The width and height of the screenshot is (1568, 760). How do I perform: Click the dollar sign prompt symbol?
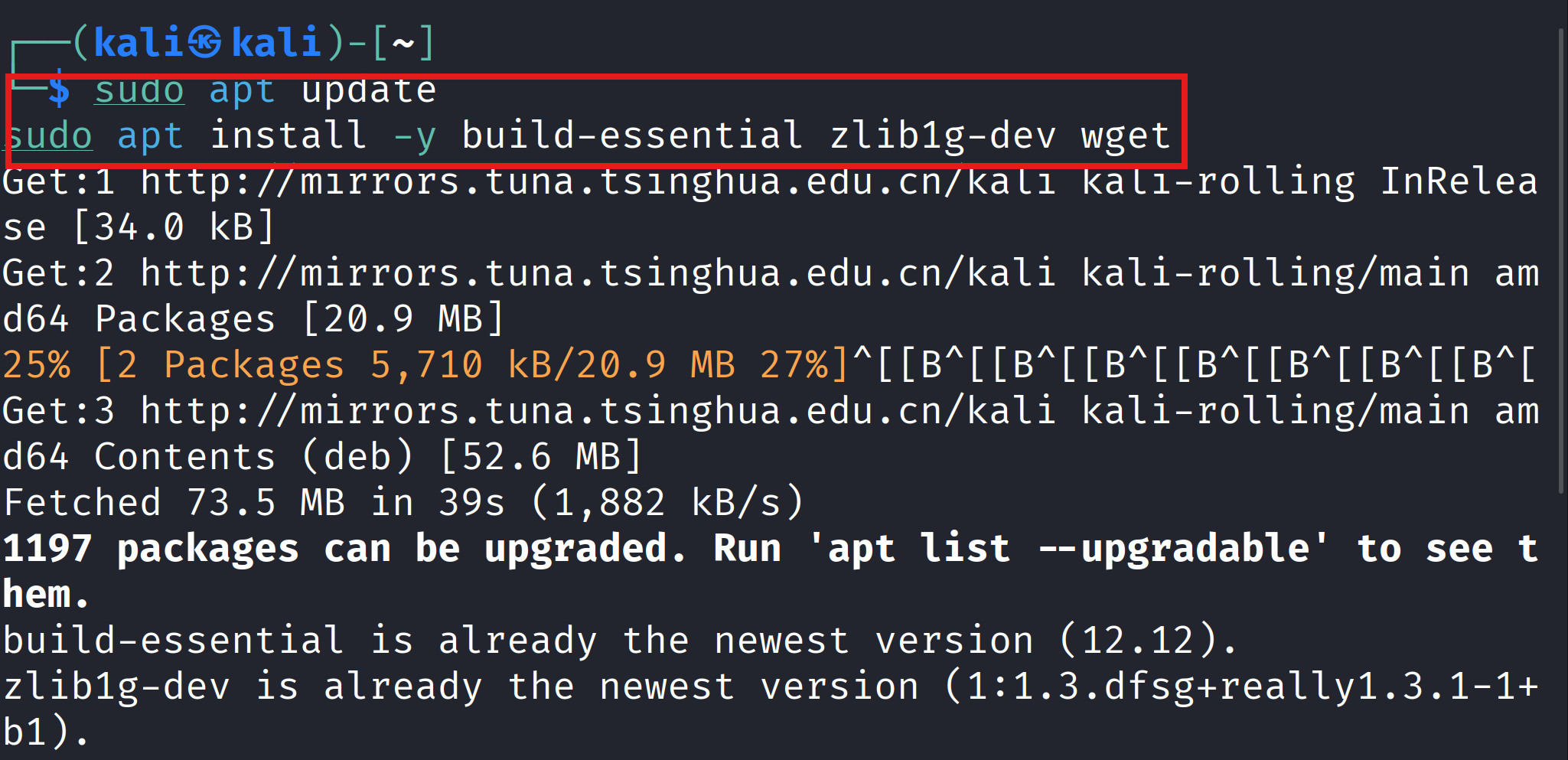click(59, 90)
